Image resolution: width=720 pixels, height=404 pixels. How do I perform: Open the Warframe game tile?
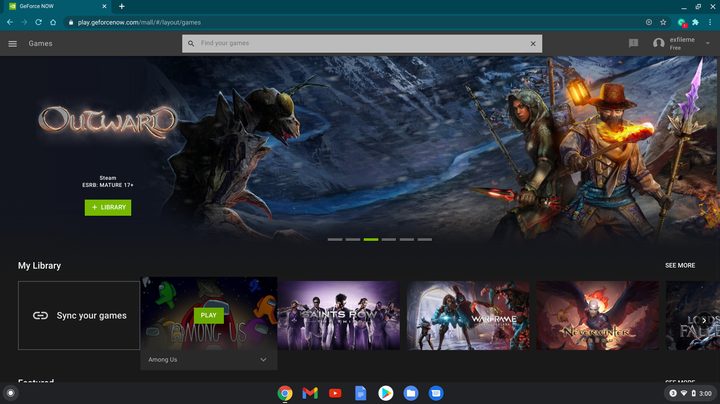pyautogui.click(x=468, y=315)
